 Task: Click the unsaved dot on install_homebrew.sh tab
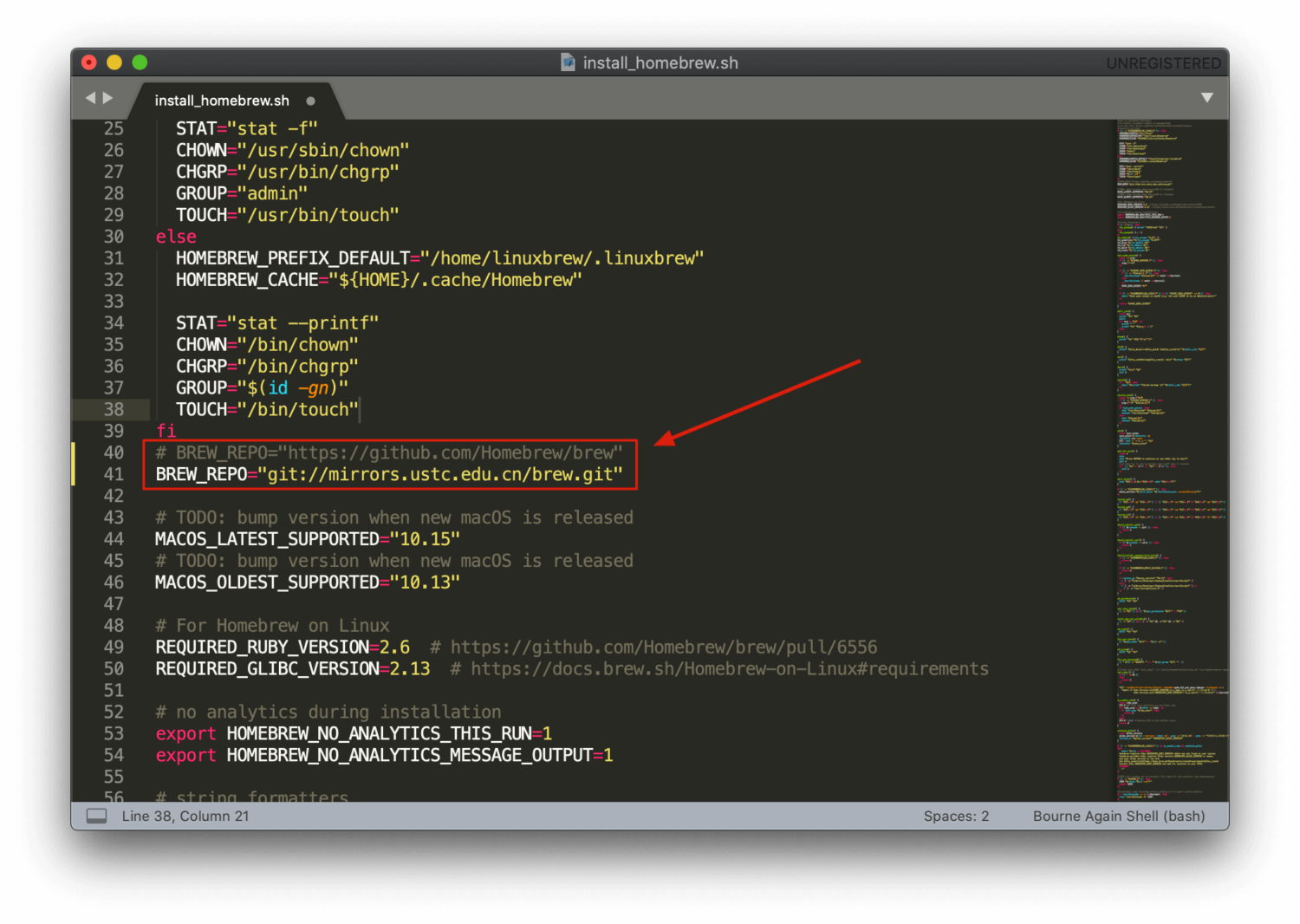pyautogui.click(x=310, y=101)
